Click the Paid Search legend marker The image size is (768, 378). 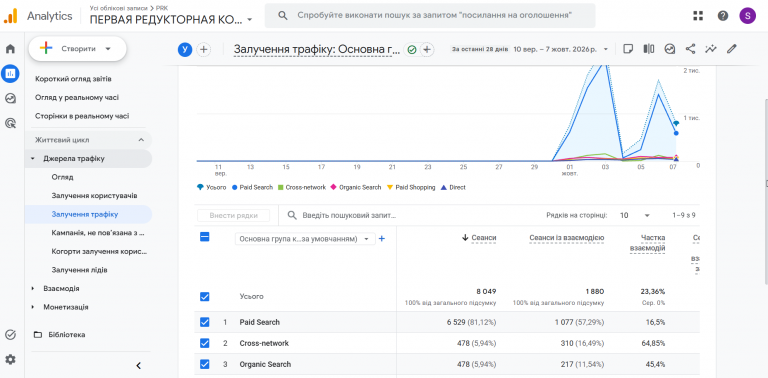click(x=235, y=188)
